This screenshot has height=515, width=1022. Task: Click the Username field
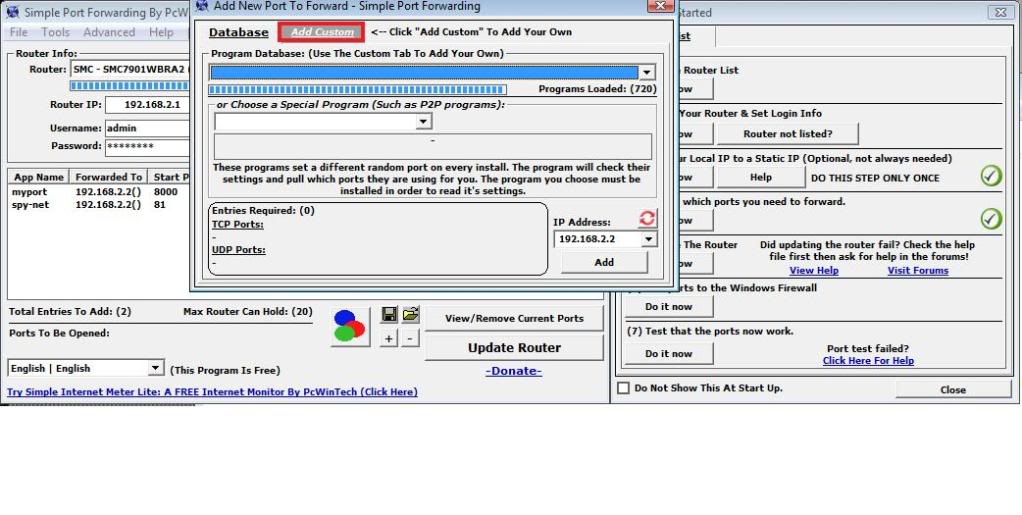[147, 128]
